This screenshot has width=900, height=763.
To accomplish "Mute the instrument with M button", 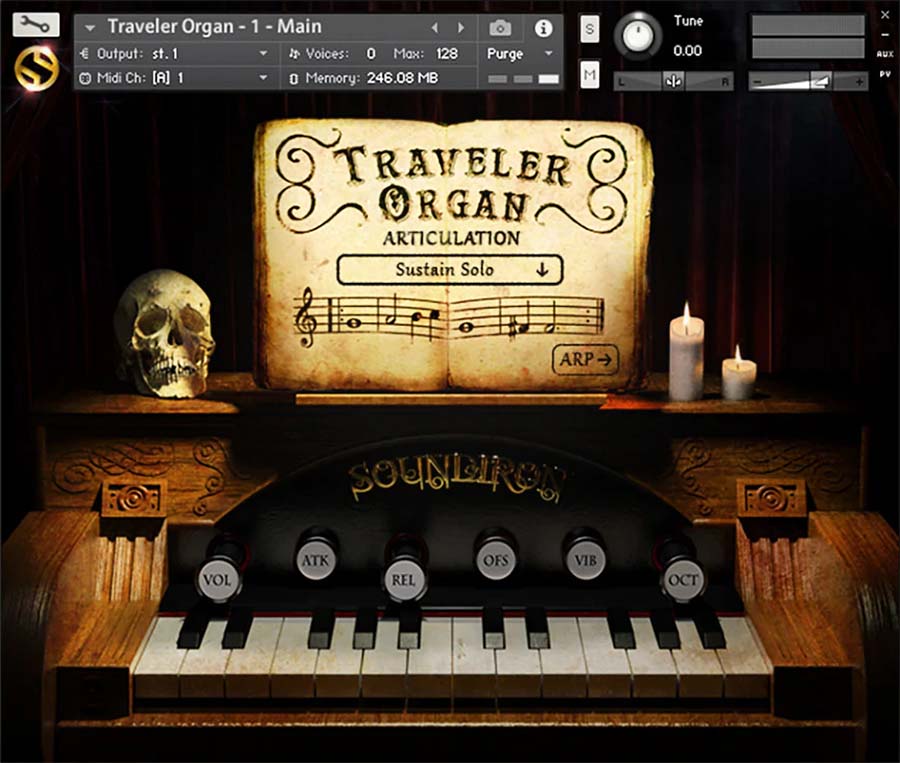I will click(589, 75).
